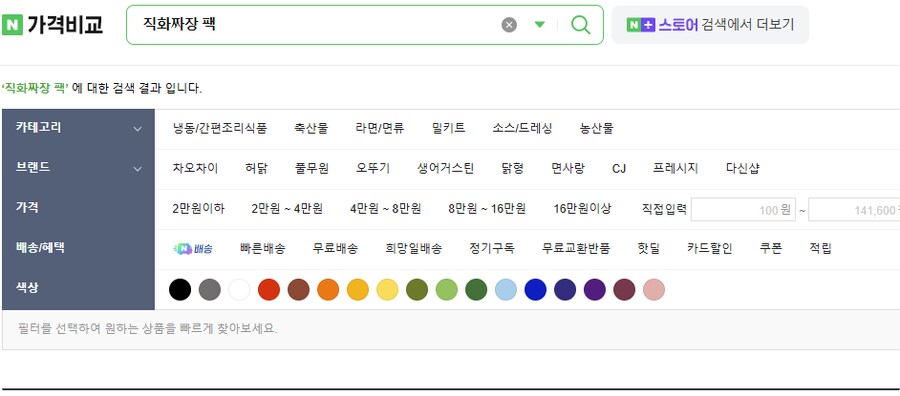Screen dimensions: 900x396
Task: Expand the 카테고리 filter chevron
Action: click(x=137, y=129)
